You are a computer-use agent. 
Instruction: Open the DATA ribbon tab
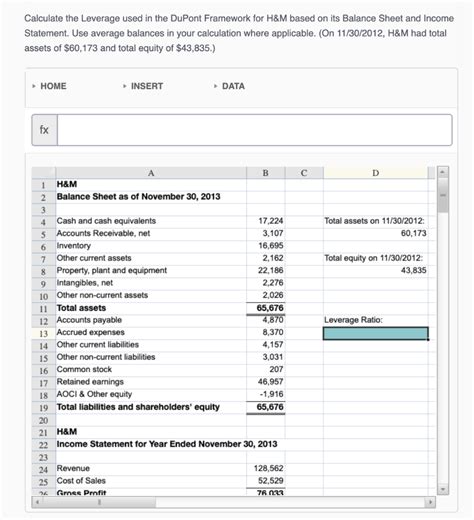[x=233, y=86]
